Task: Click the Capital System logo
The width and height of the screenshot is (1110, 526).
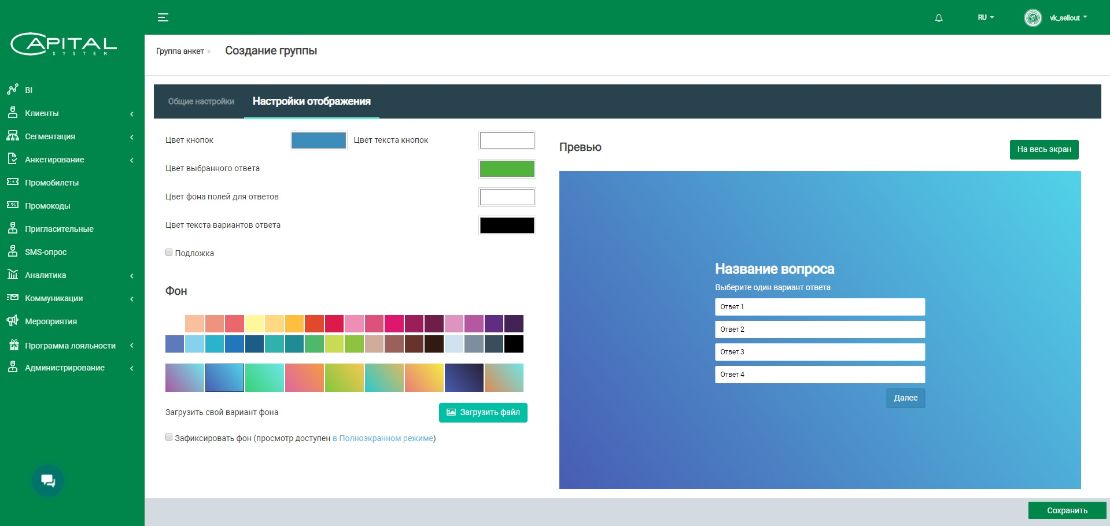Action: [64, 45]
